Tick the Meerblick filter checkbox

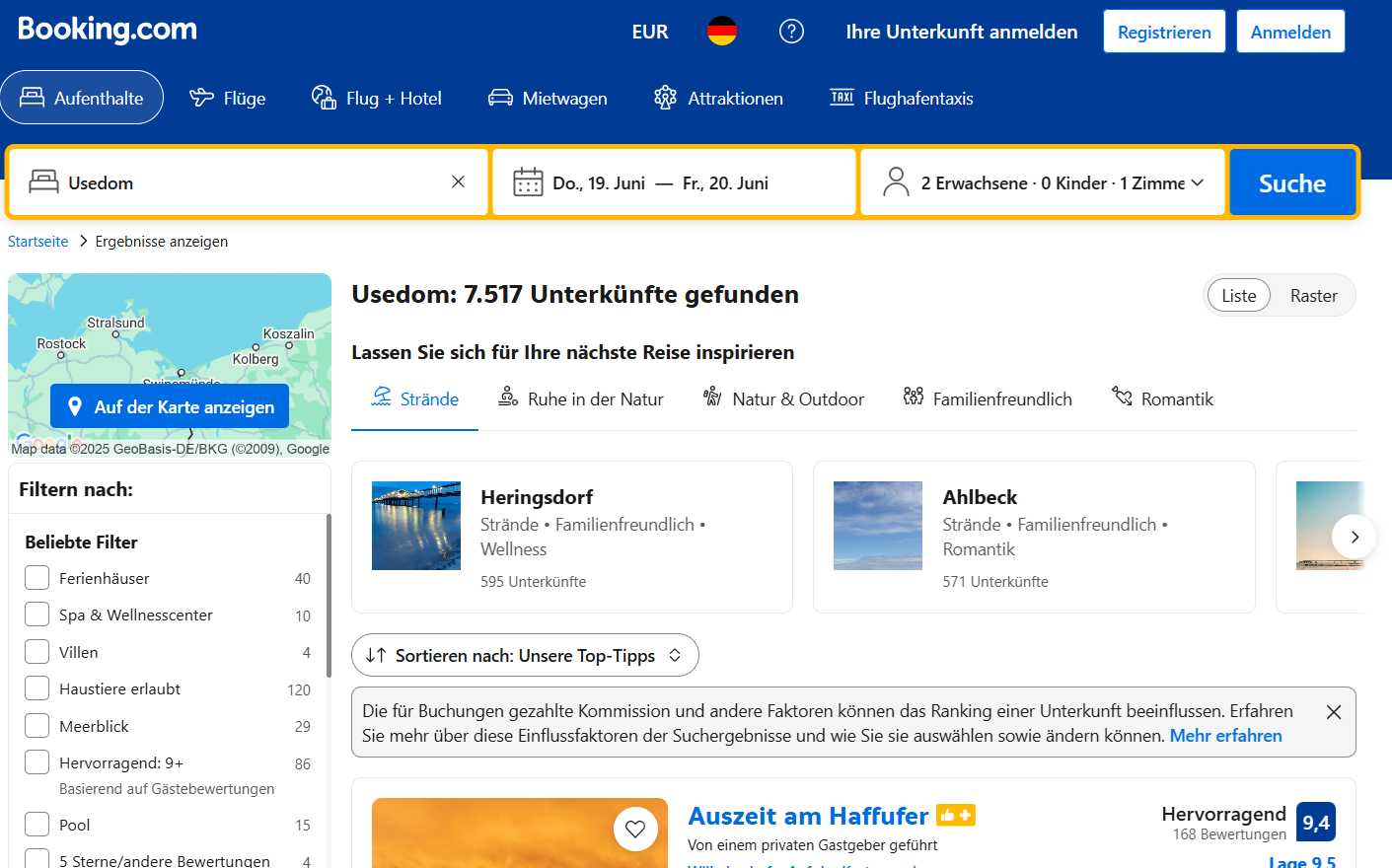[37, 726]
